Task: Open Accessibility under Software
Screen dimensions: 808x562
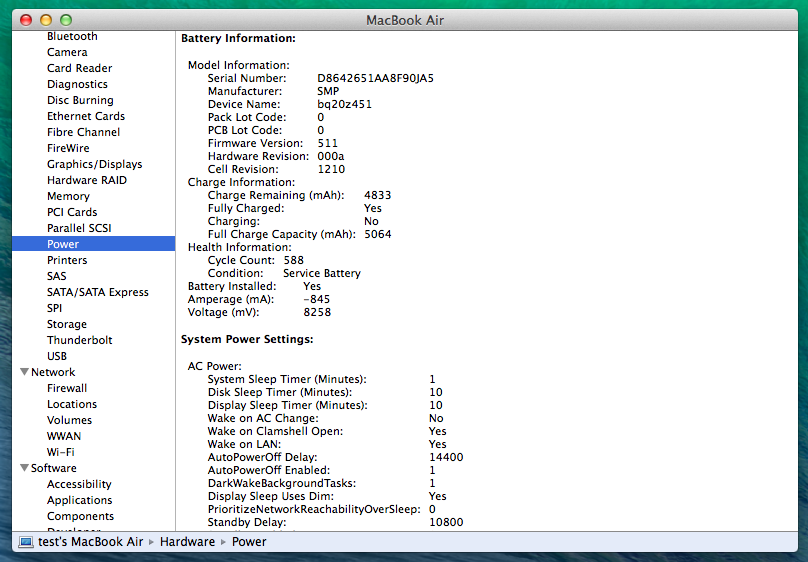Action: 79,484
